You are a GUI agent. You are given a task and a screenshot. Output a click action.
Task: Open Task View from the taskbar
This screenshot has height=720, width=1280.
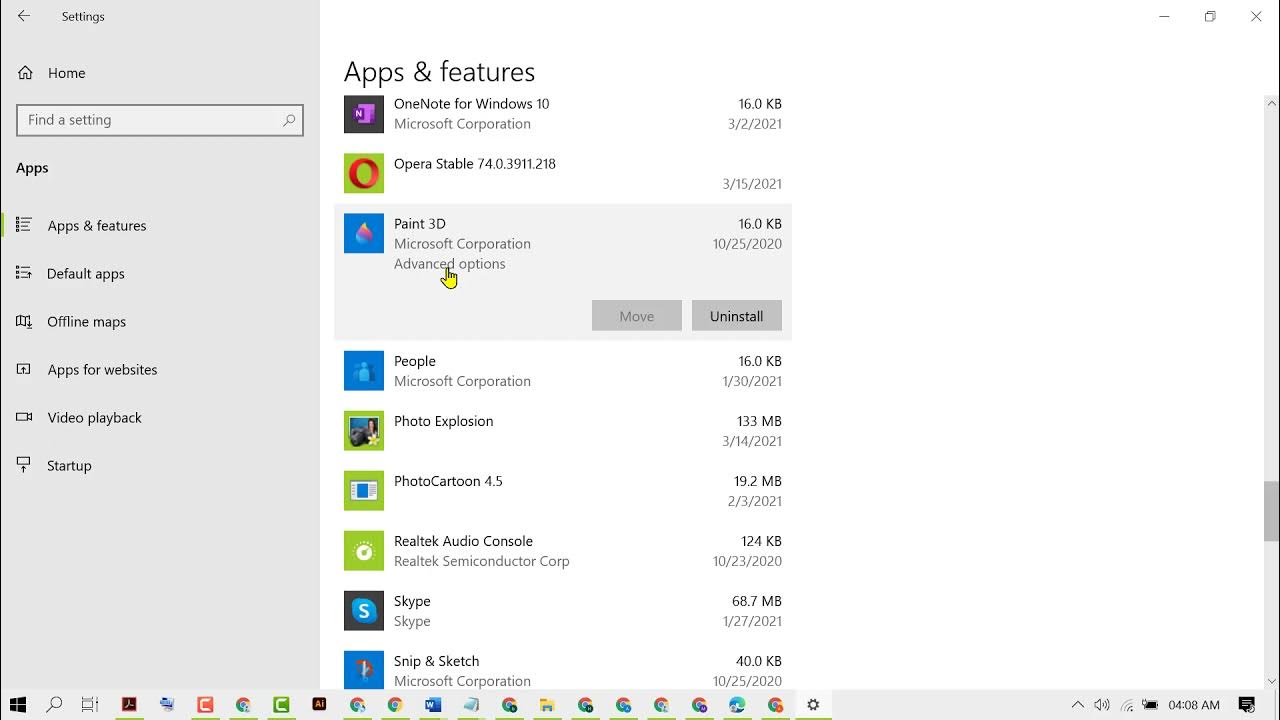90,705
